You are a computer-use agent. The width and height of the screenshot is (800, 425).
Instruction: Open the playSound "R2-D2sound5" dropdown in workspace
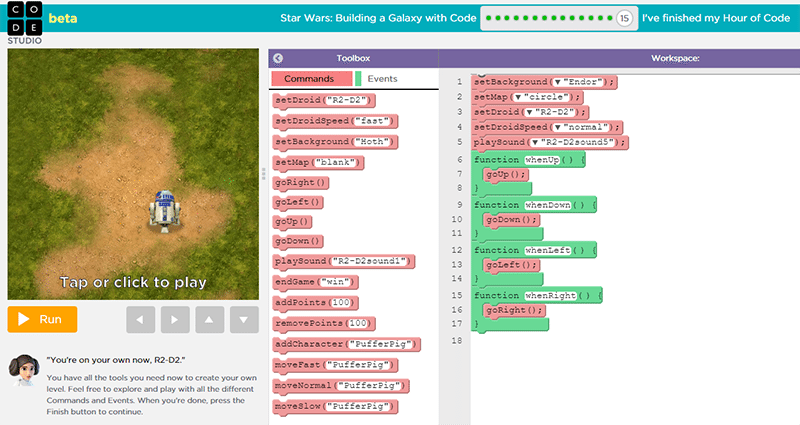coord(535,142)
